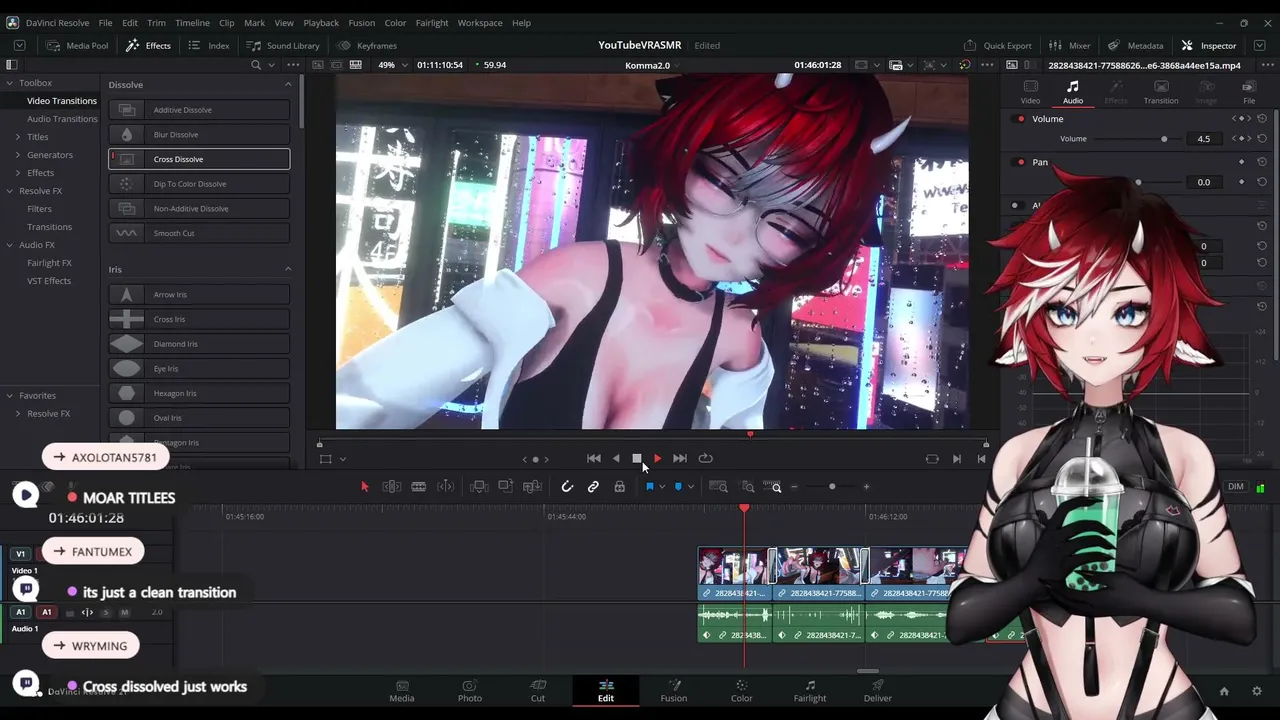
Task: Collapse the Audio FX tree item
Action: pyautogui.click(x=9, y=245)
